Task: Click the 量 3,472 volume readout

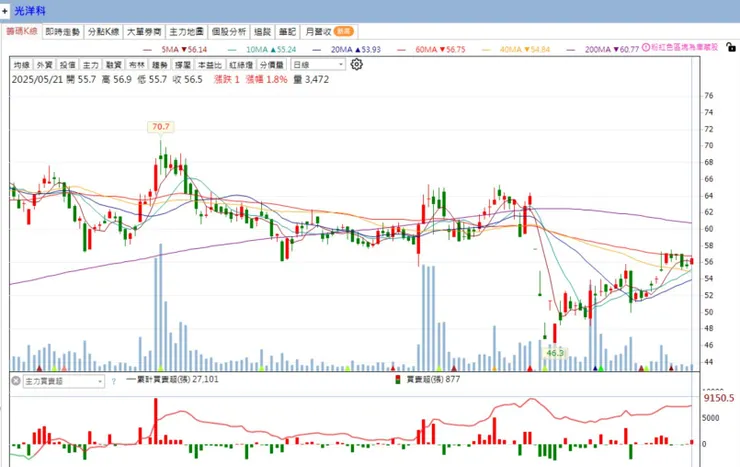Action: tap(311, 79)
